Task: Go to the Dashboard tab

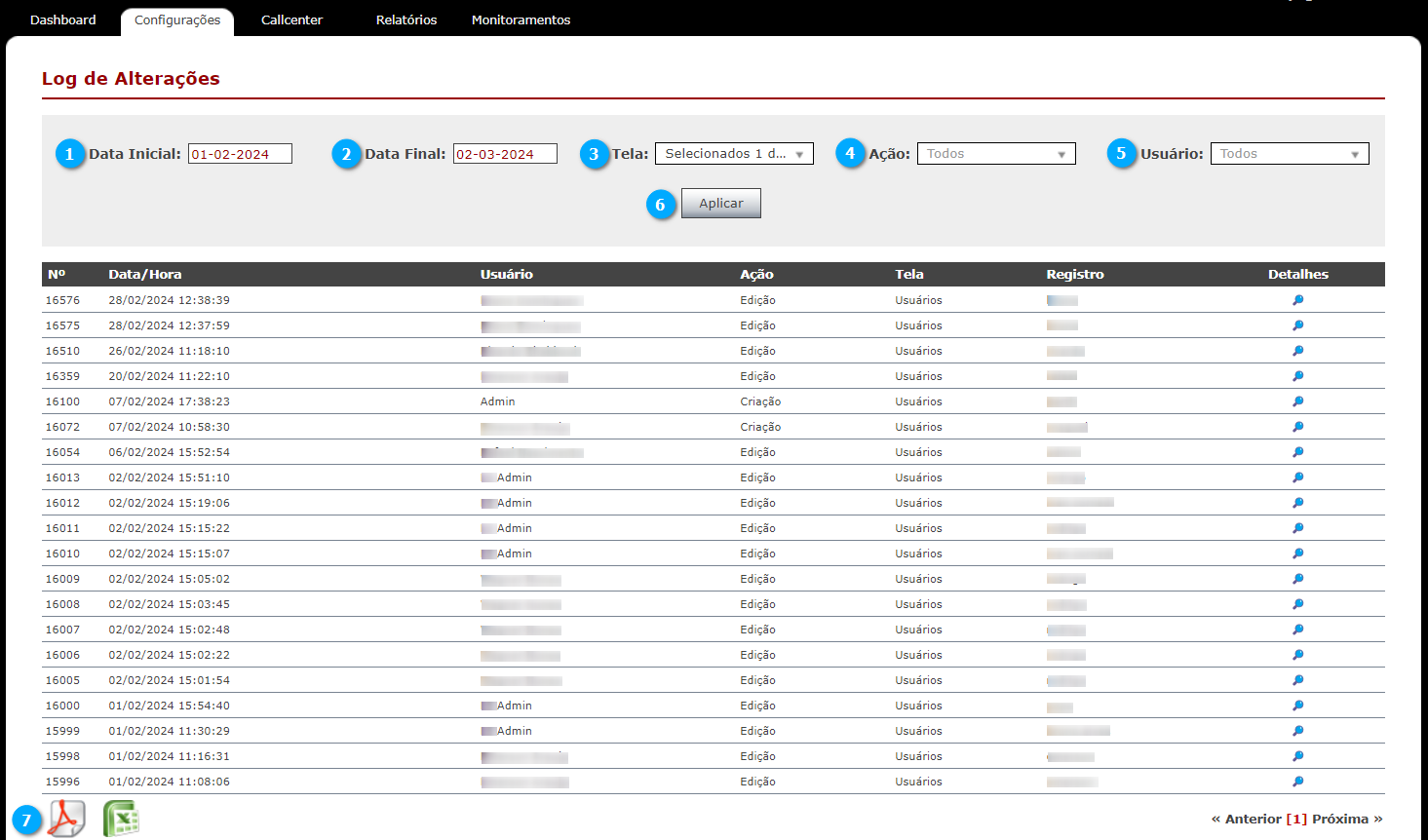Action: pos(63,19)
